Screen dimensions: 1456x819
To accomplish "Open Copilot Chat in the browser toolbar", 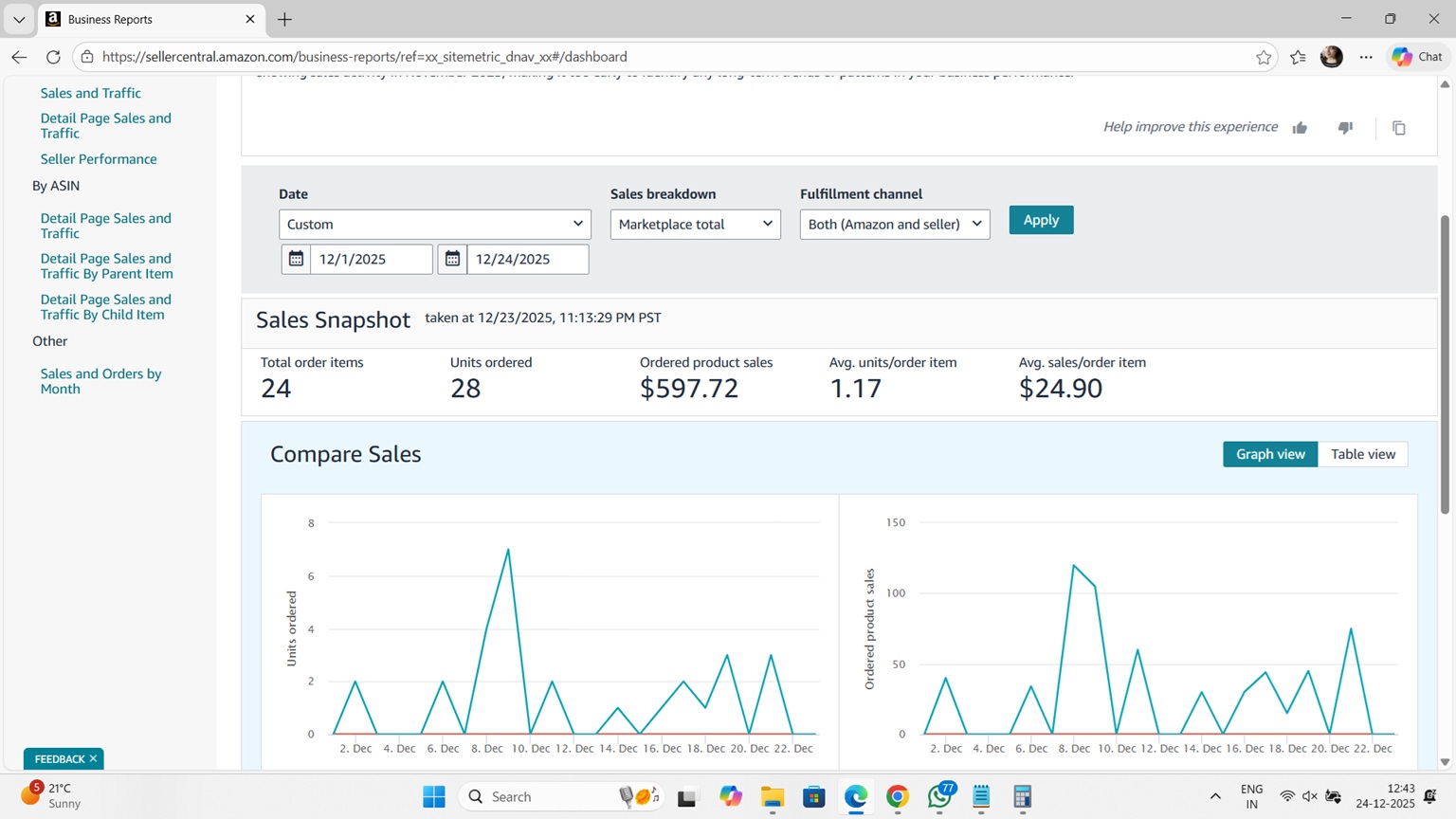I will [1417, 57].
